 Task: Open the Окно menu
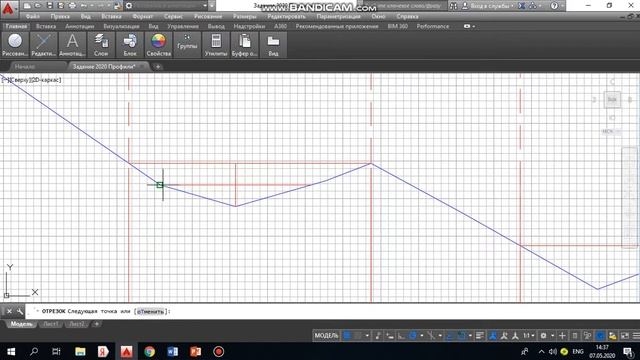click(378, 17)
